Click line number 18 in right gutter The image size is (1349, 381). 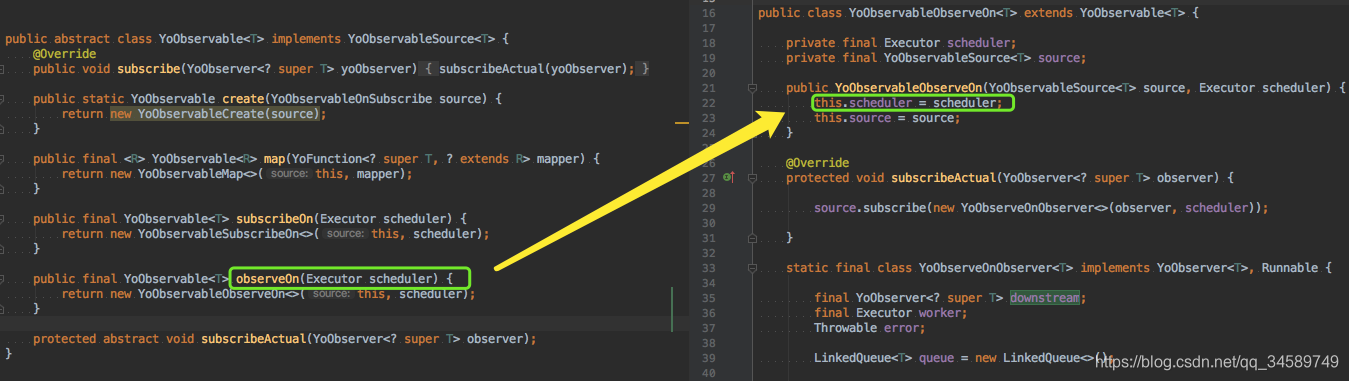(x=709, y=43)
